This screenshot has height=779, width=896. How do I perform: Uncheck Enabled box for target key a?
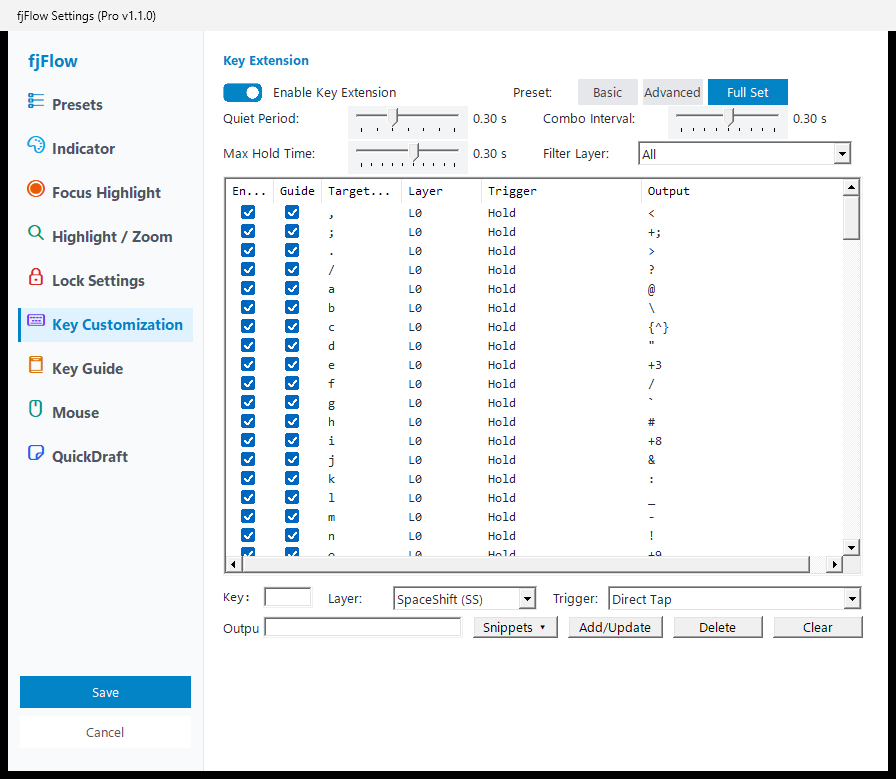coord(248,289)
